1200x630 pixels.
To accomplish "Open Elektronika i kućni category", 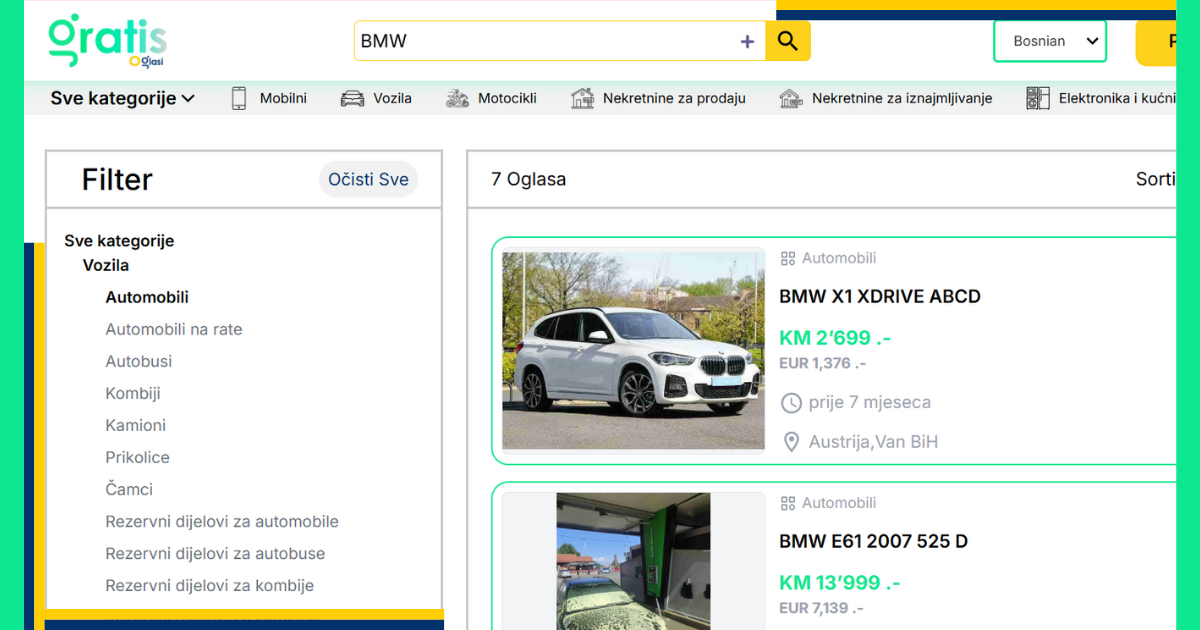I will point(1116,98).
